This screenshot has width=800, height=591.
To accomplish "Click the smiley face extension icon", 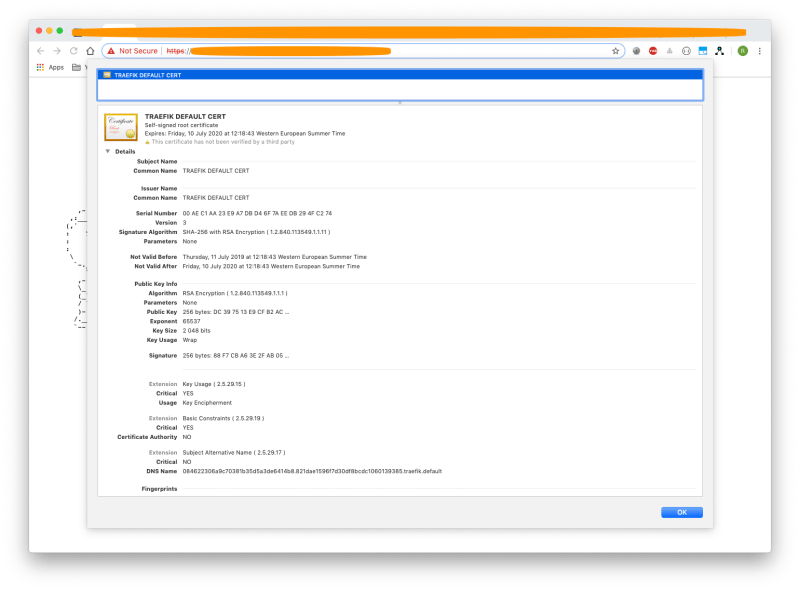I will tap(685, 48).
